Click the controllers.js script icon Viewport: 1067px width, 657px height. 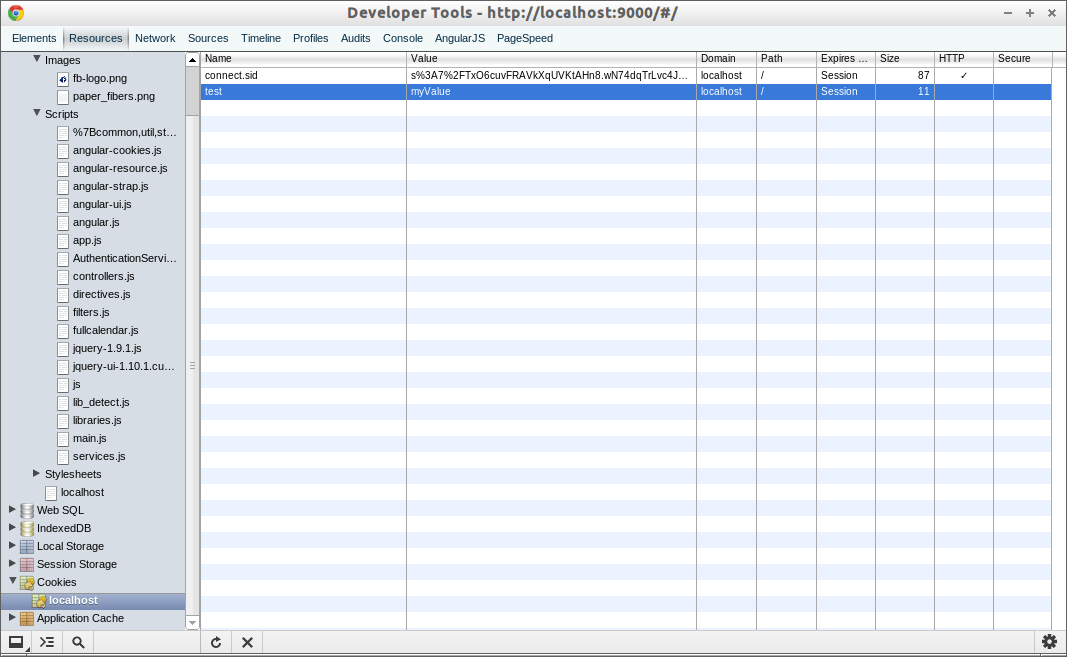point(63,276)
